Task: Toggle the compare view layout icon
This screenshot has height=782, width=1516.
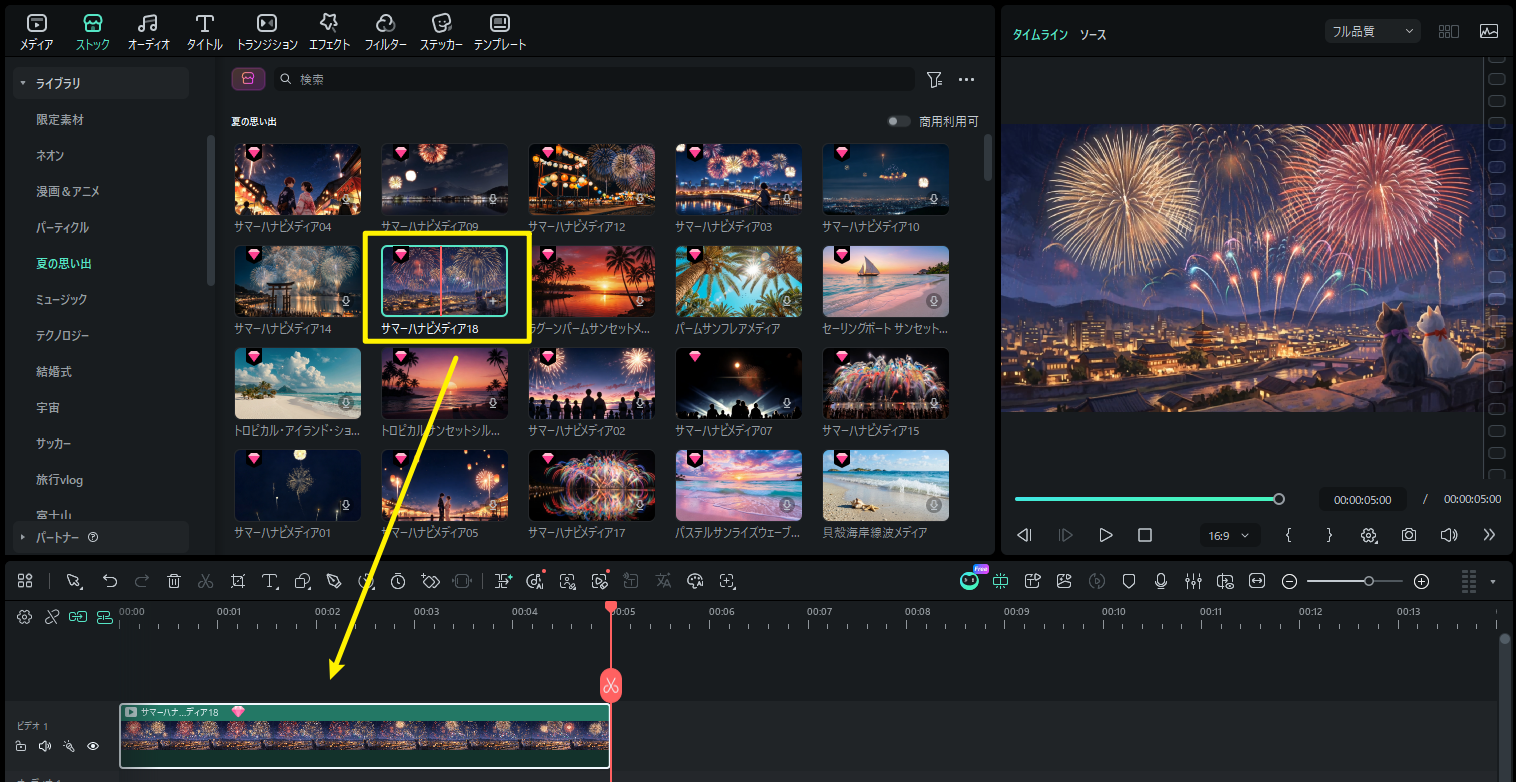Action: point(1448,31)
